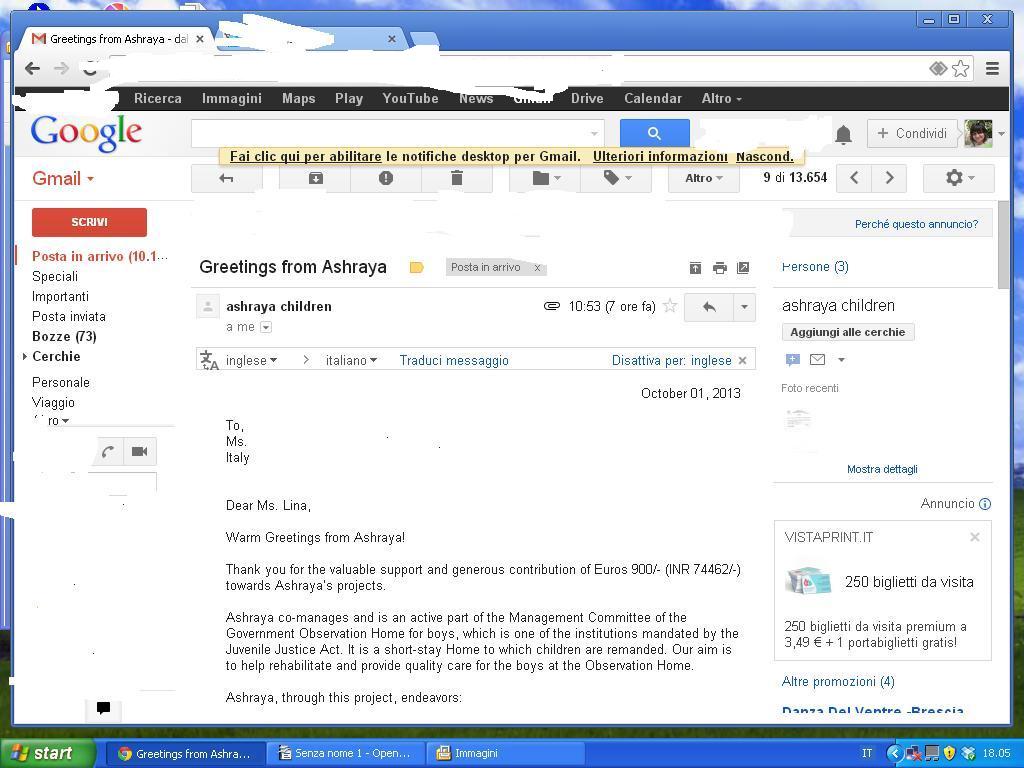This screenshot has width=1024, height=768.
Task: Click the archive email icon
Action: pyautogui.click(x=315, y=178)
